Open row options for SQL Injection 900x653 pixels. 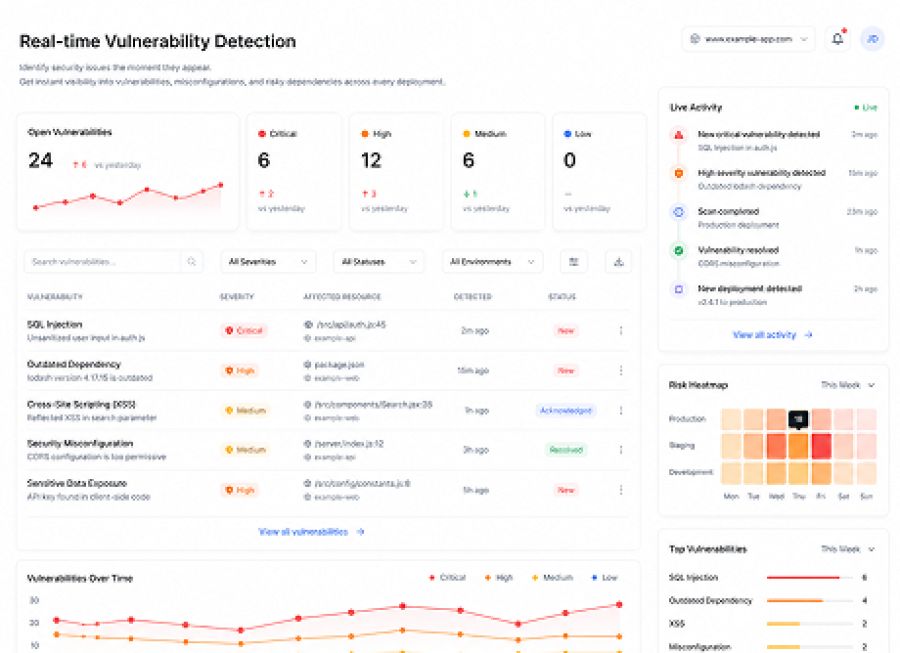[621, 331]
